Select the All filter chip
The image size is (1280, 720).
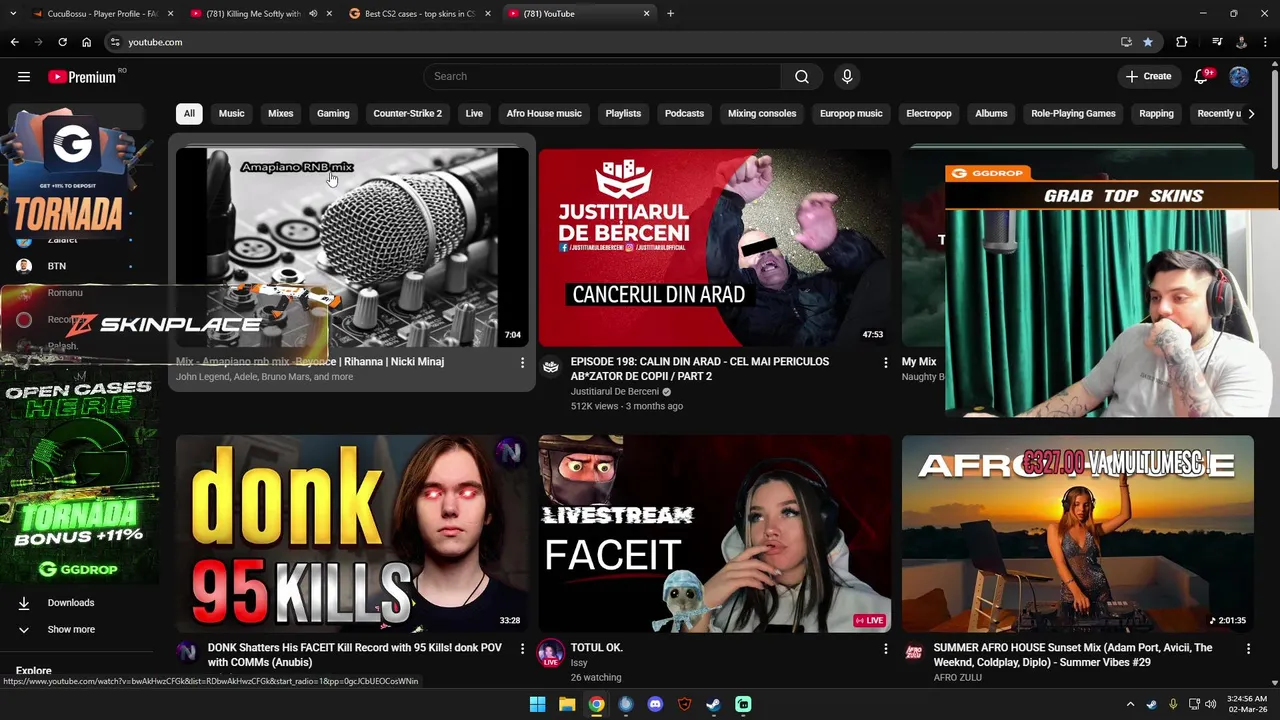pyautogui.click(x=189, y=114)
